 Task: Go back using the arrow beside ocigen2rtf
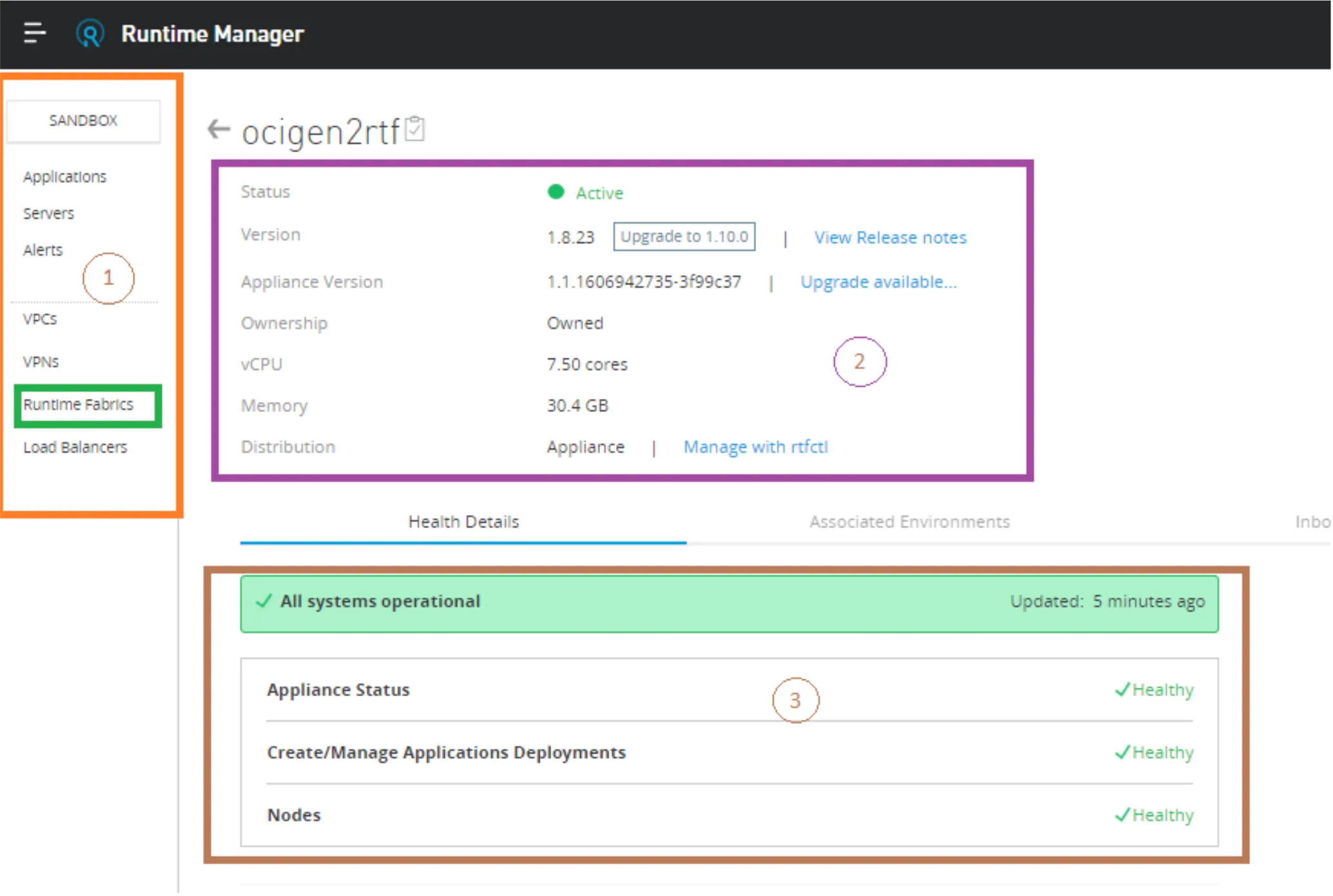[219, 129]
